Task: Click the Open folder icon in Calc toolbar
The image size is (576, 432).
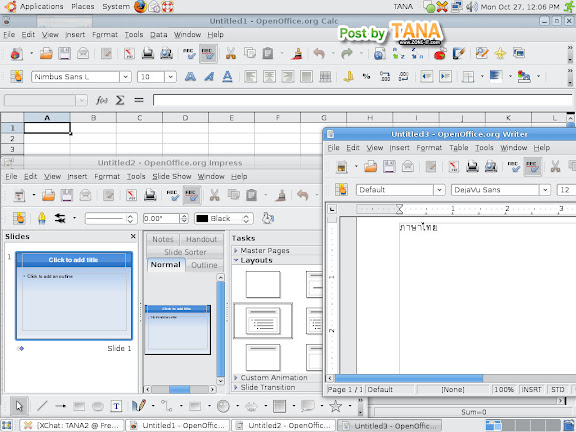Action: 46,54
